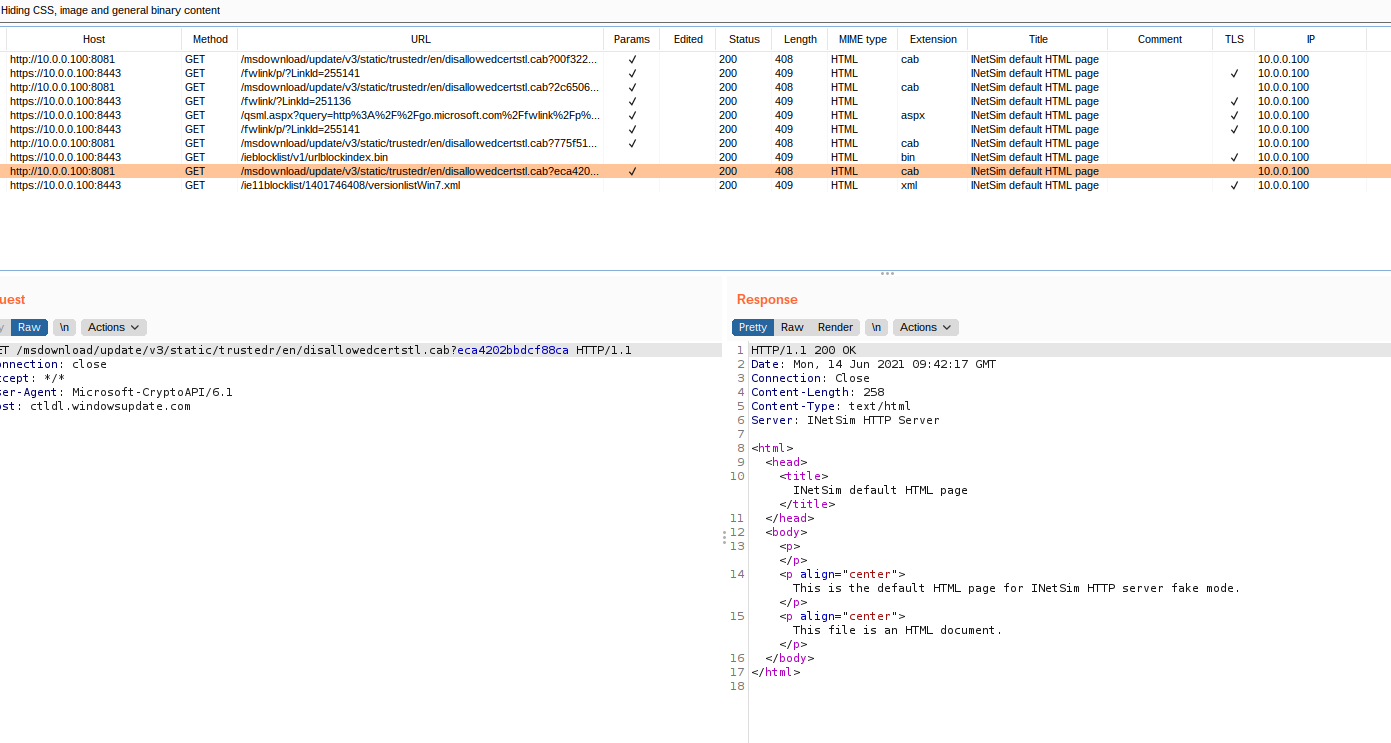Screen dimensions: 1391x743
Task: Click the Extension column header
Action: [933, 39]
